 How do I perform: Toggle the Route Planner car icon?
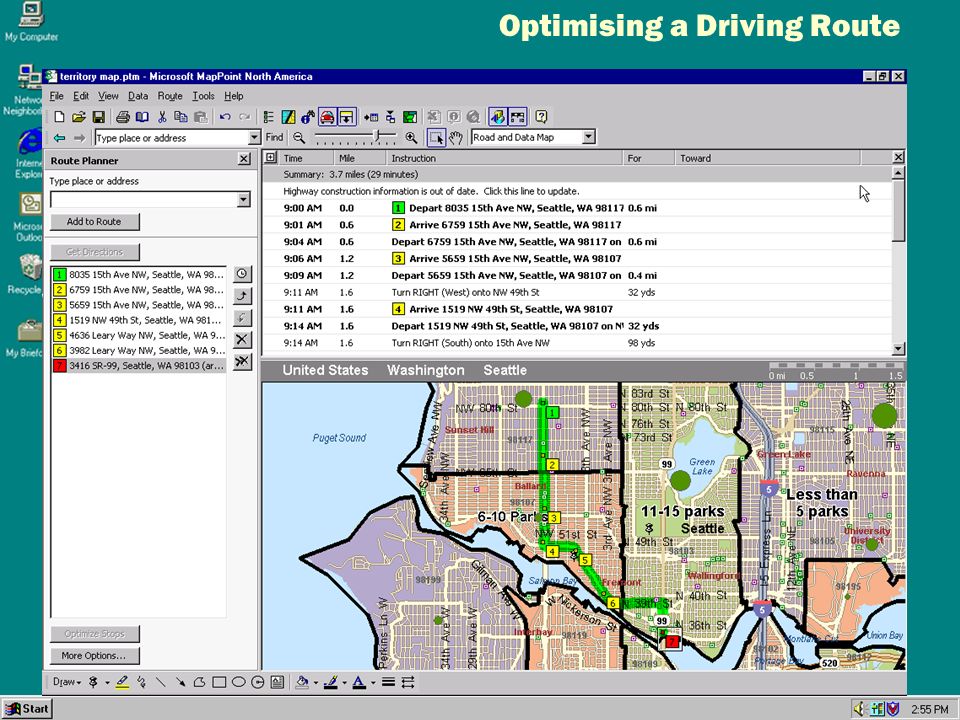pos(327,117)
